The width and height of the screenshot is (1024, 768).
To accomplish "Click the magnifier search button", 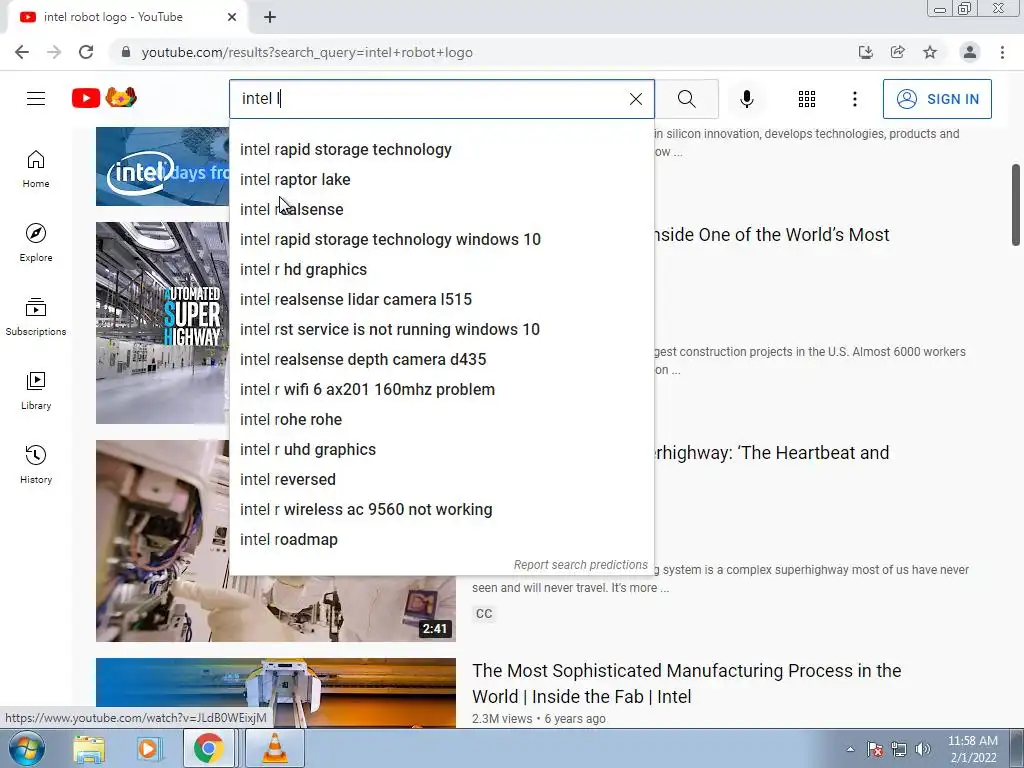I will (686, 99).
